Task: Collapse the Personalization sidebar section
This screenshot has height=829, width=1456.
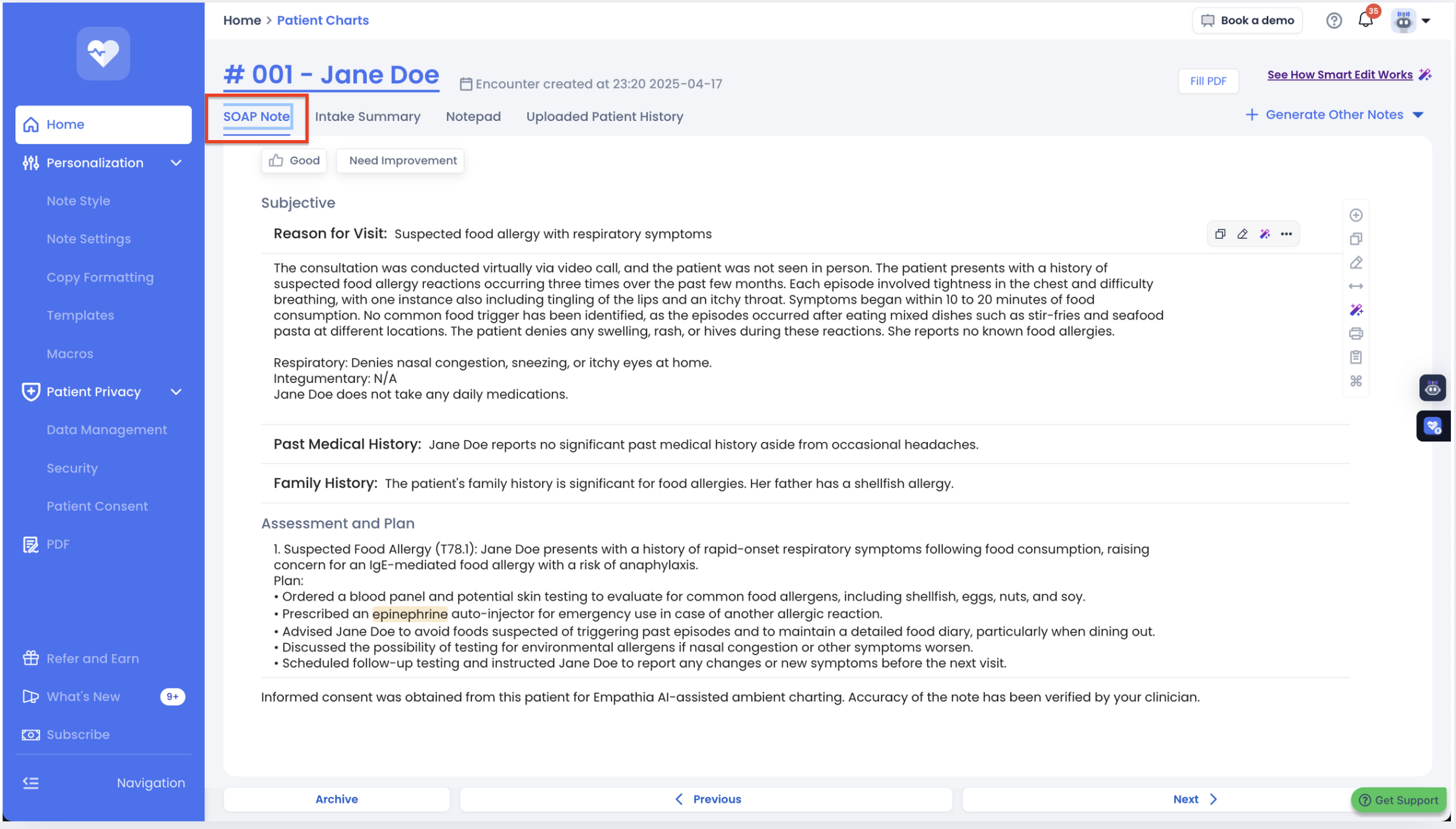Action: tap(176, 163)
